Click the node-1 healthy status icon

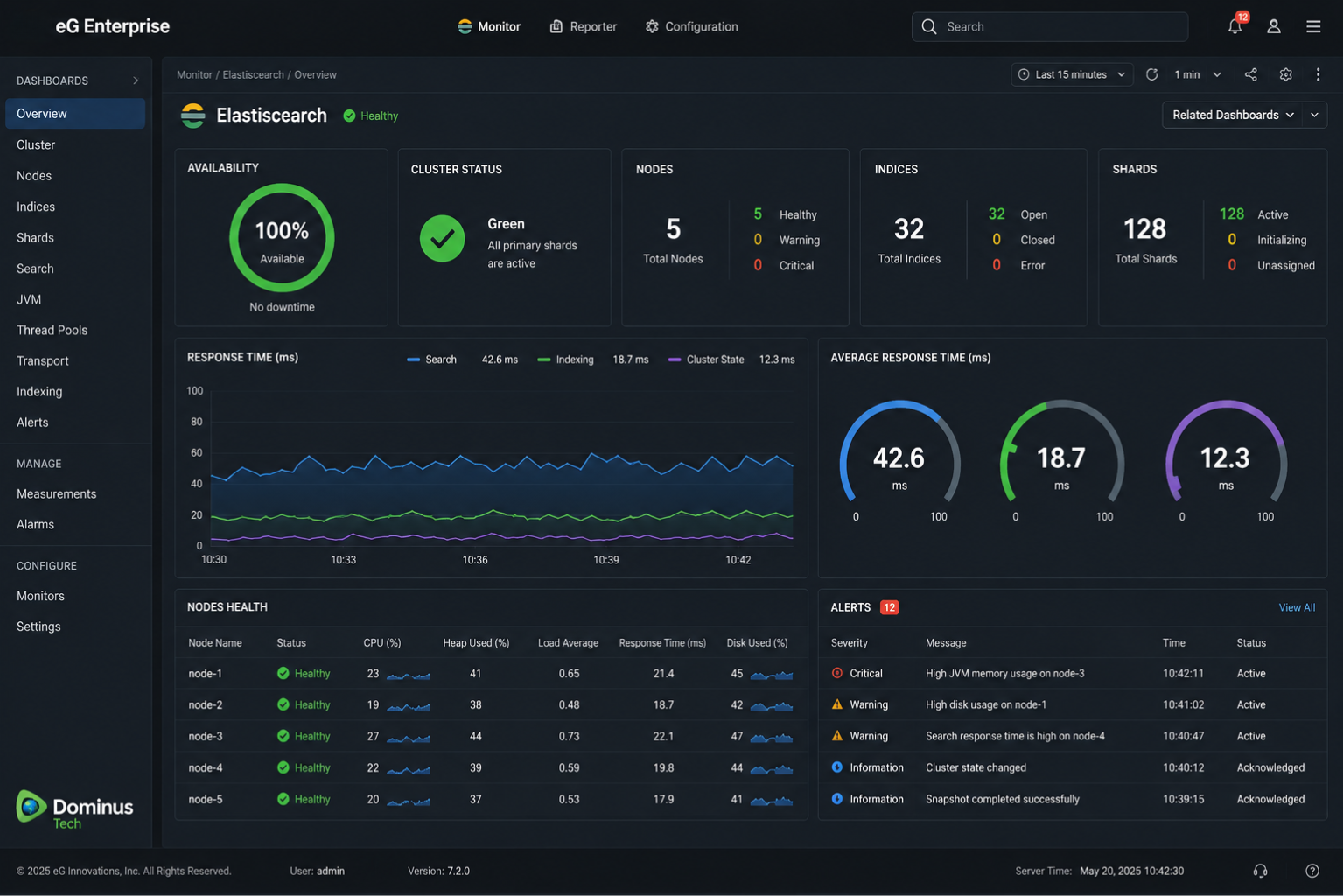pyautogui.click(x=283, y=673)
